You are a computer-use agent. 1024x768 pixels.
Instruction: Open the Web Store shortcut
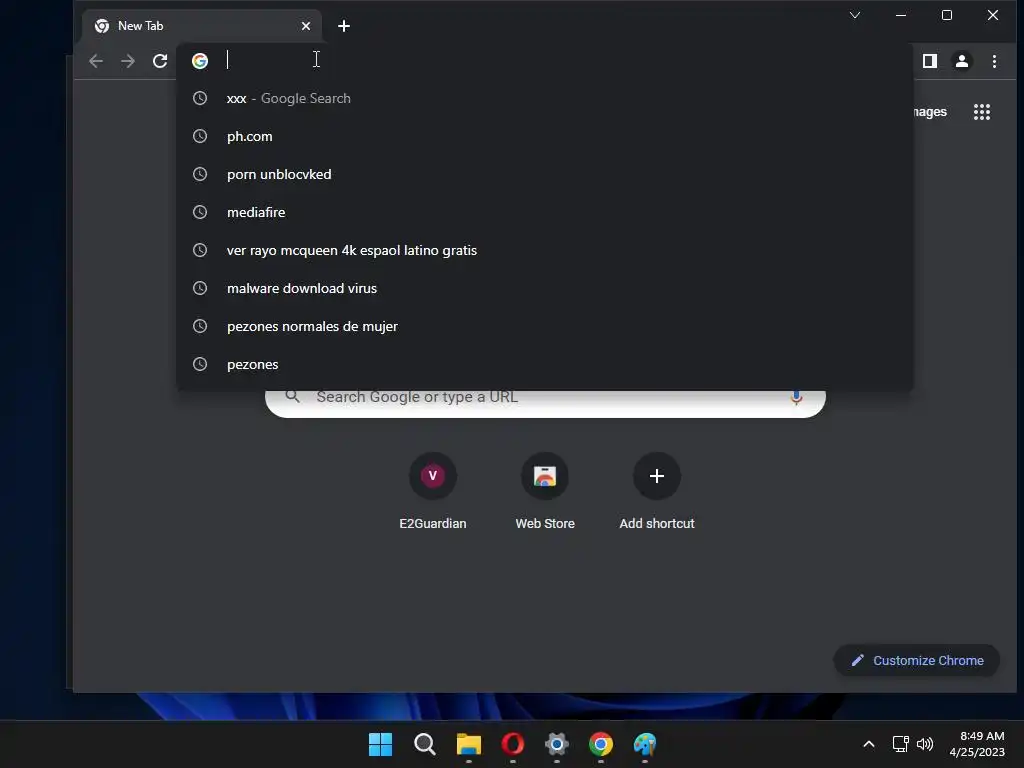(x=545, y=491)
